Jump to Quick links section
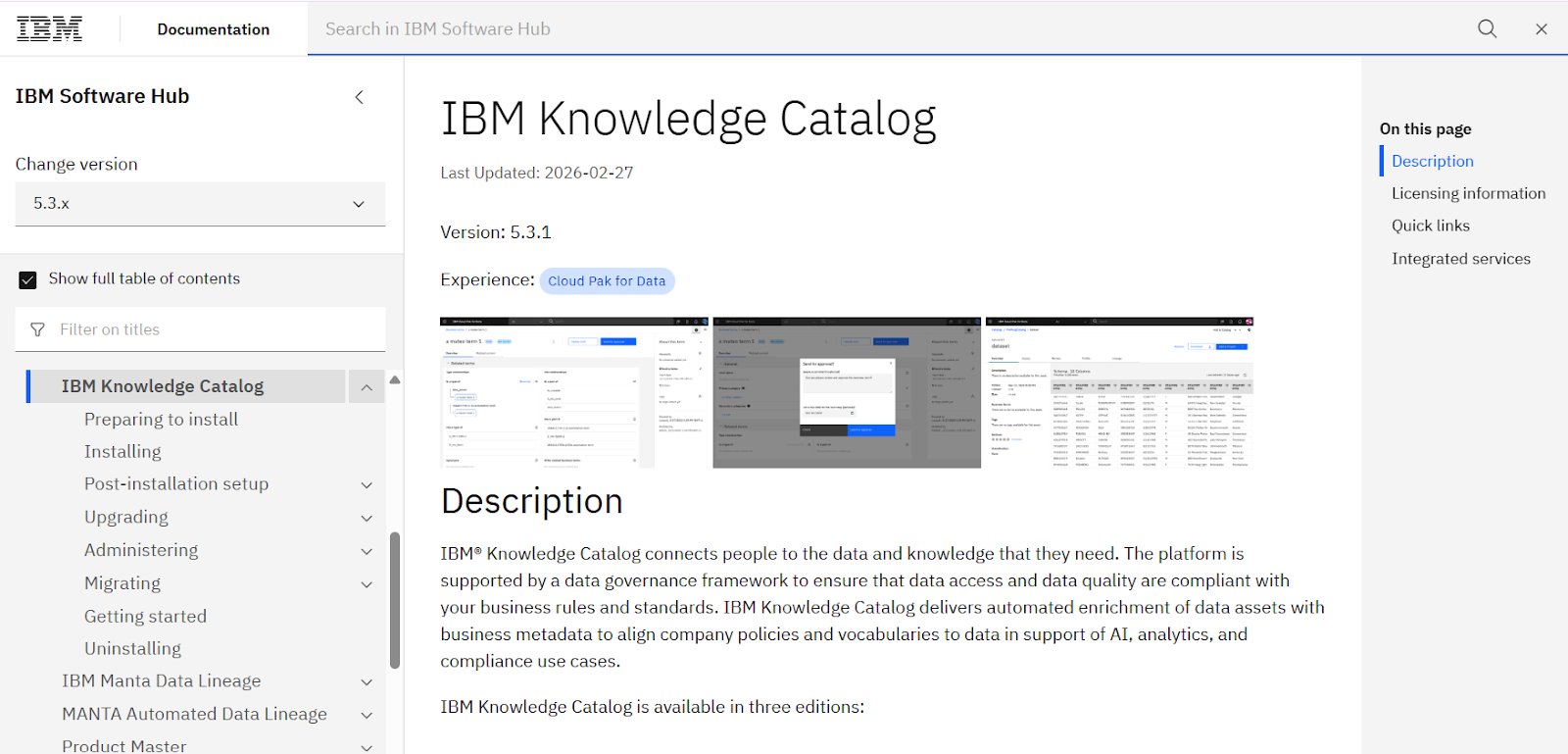The height and width of the screenshot is (754, 1568). tap(1430, 226)
